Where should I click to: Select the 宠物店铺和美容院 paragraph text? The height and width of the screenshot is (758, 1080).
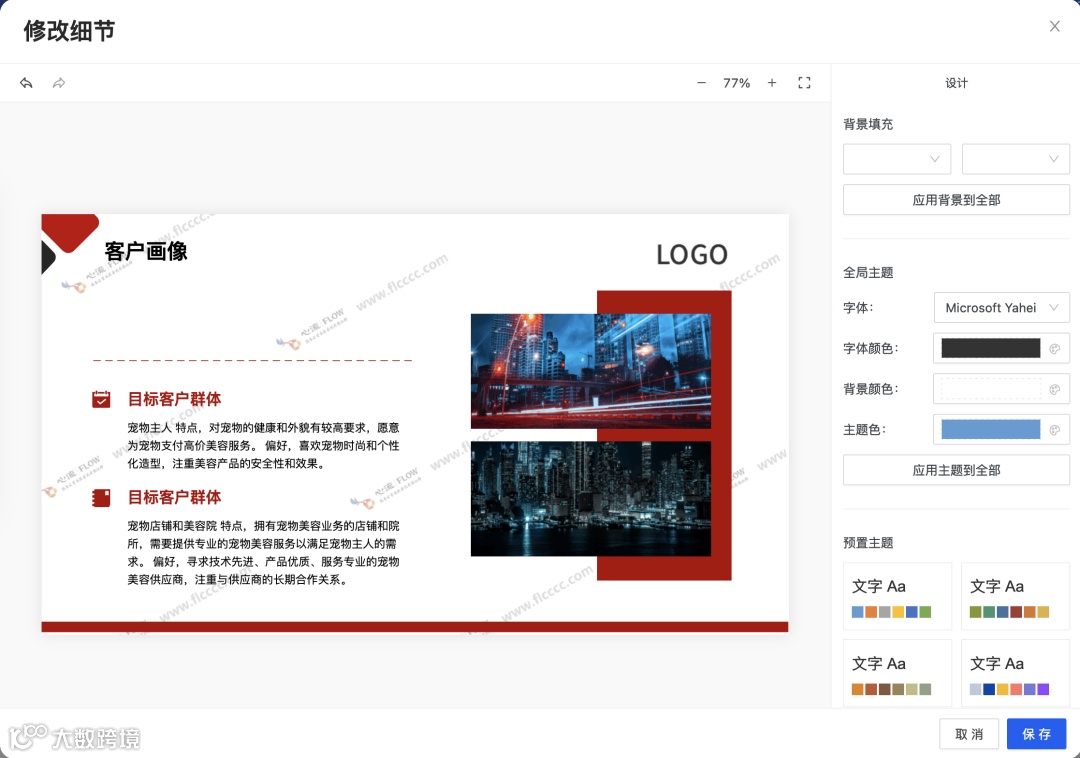(x=263, y=553)
